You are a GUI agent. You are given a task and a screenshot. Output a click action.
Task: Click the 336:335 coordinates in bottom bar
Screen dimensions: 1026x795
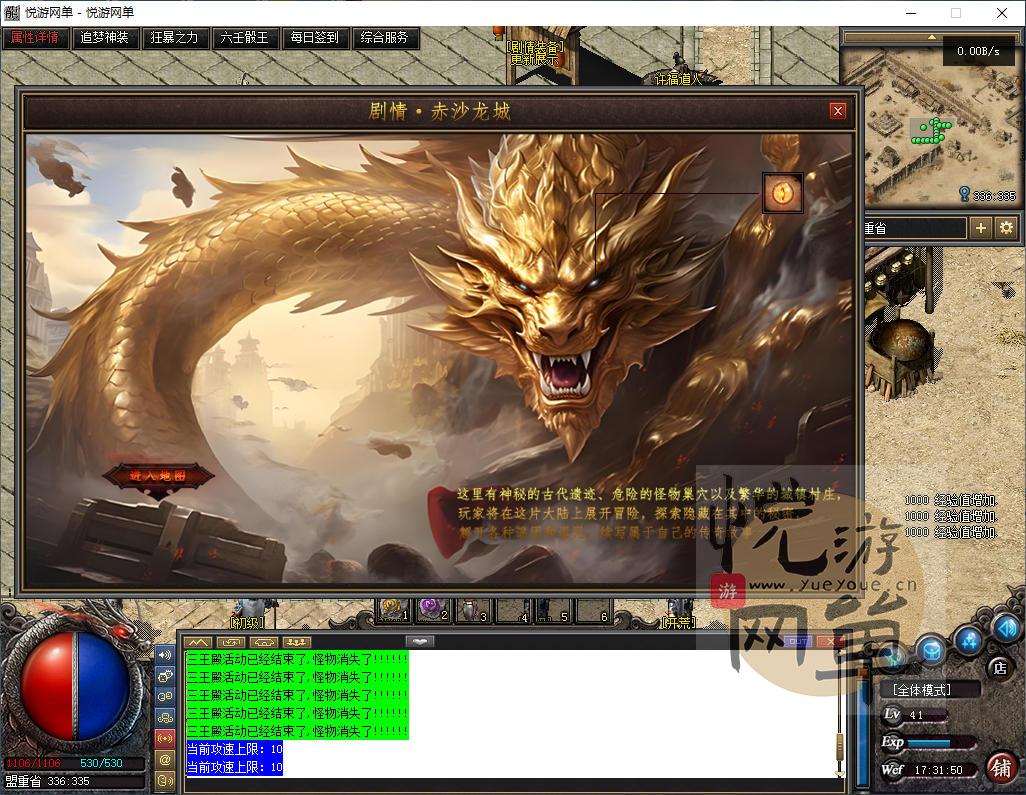pyautogui.click(x=69, y=781)
